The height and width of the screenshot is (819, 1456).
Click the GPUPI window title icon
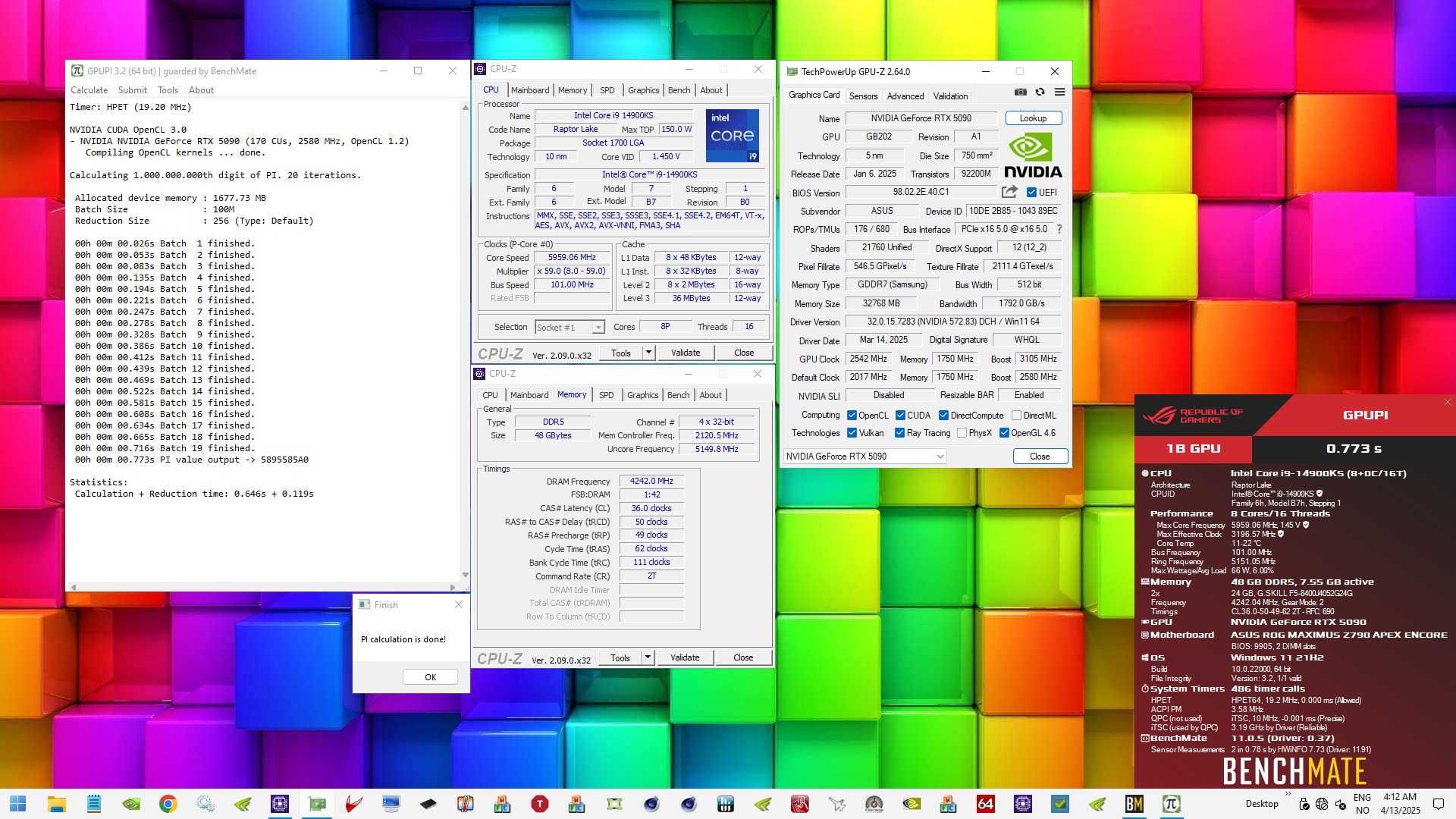click(x=77, y=71)
